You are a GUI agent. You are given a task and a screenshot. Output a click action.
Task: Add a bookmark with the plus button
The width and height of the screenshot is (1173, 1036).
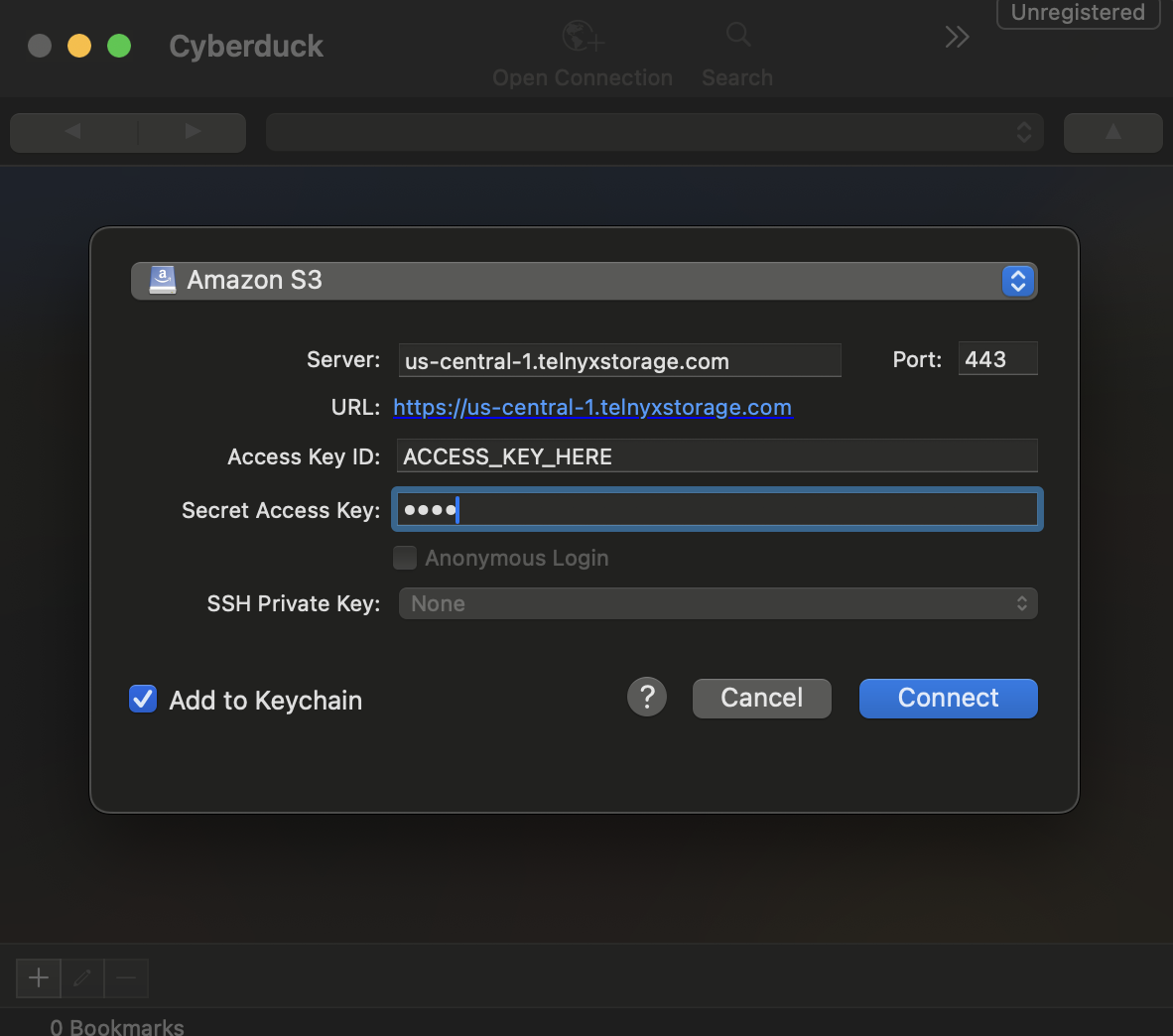point(39,977)
